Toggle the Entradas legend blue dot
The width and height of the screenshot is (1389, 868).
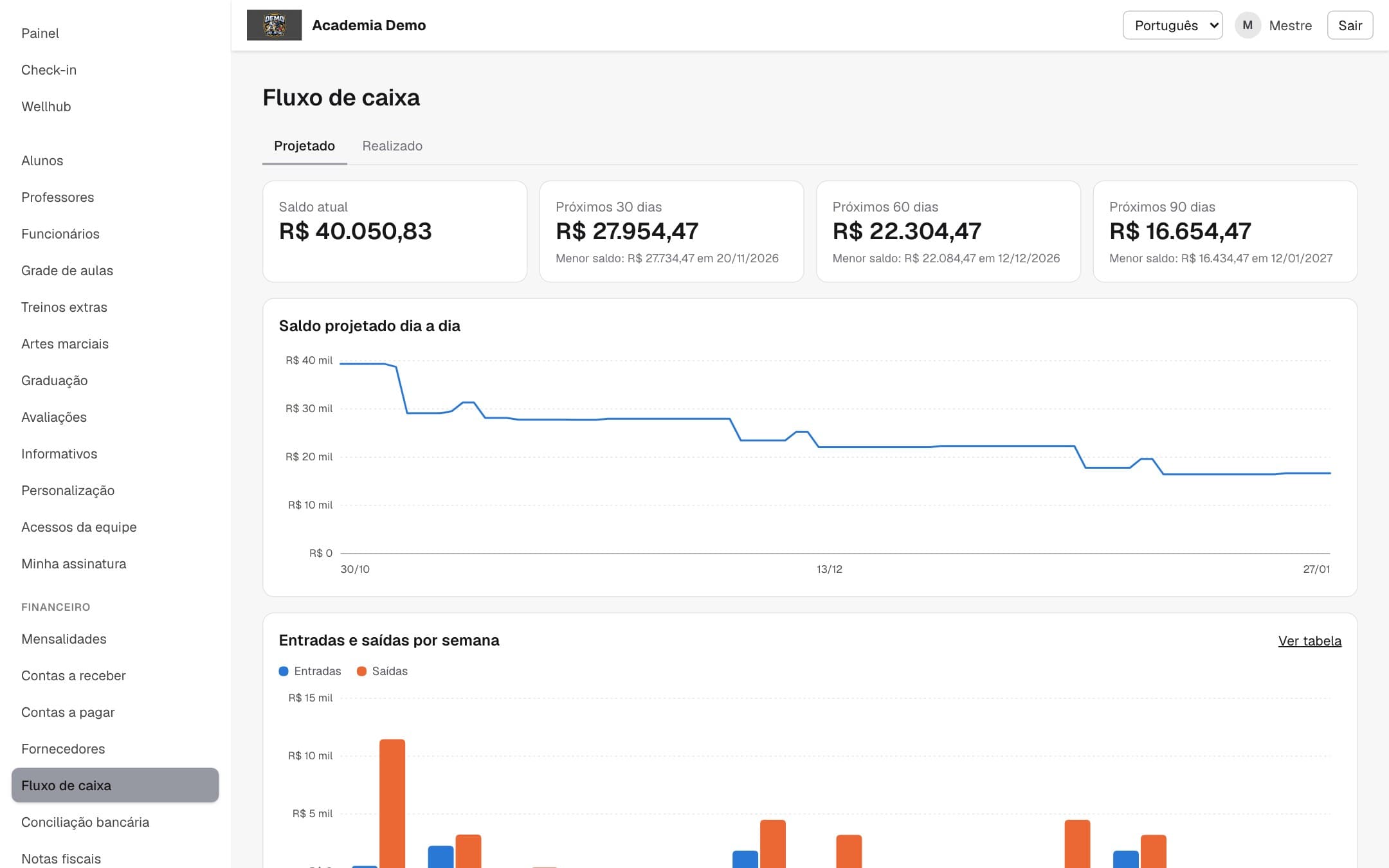pos(284,671)
